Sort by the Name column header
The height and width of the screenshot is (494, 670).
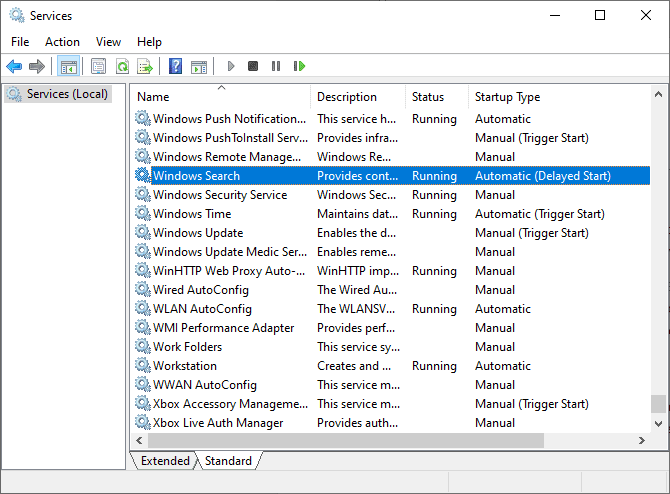tap(220, 97)
